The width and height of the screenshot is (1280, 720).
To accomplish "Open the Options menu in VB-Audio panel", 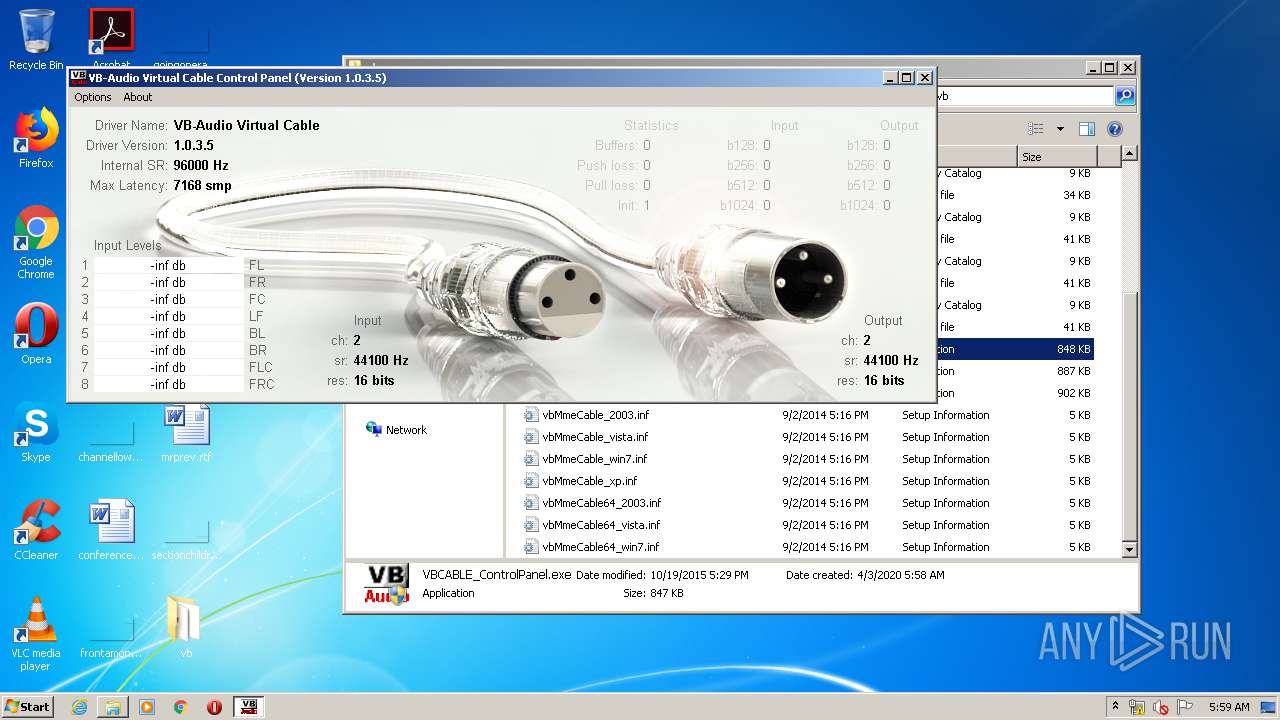I will [x=93, y=97].
